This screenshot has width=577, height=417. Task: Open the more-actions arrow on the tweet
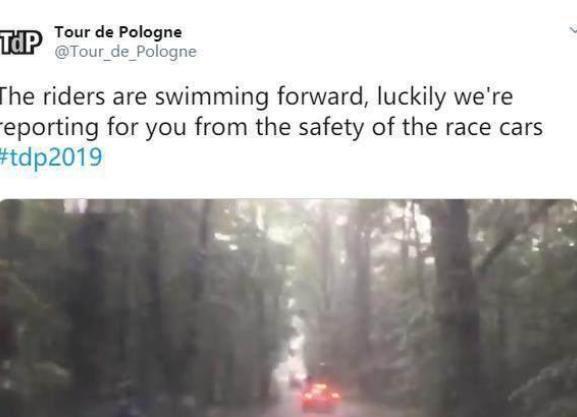tap(573, 31)
